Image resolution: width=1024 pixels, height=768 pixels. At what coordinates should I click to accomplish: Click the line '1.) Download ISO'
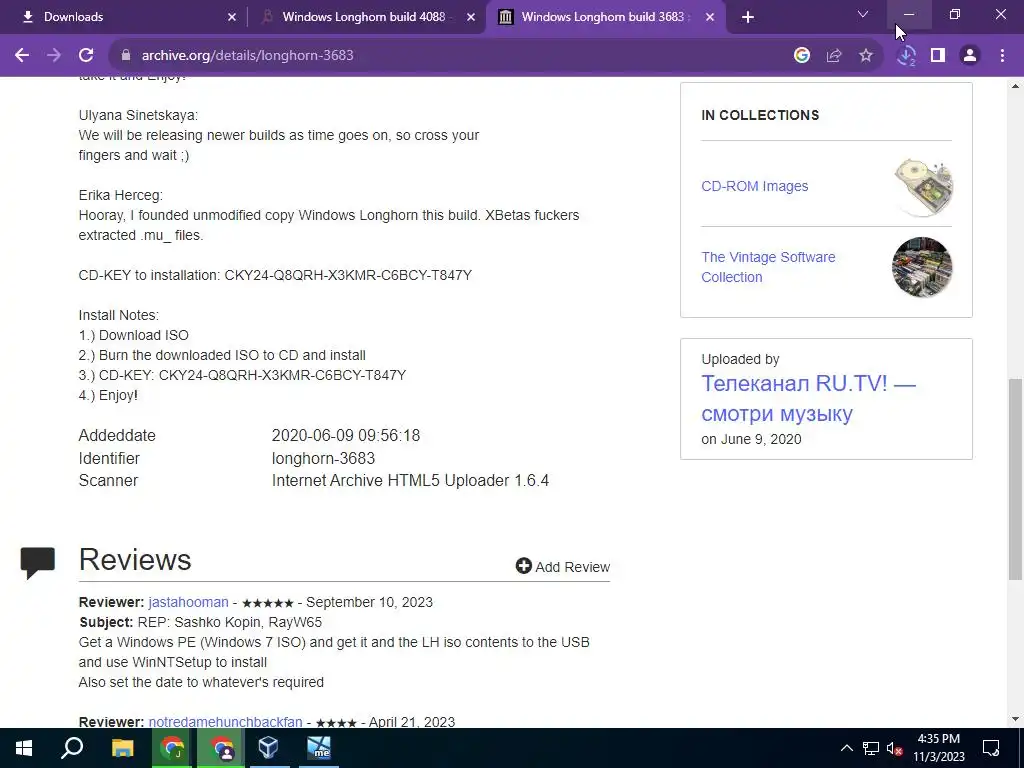[133, 335]
